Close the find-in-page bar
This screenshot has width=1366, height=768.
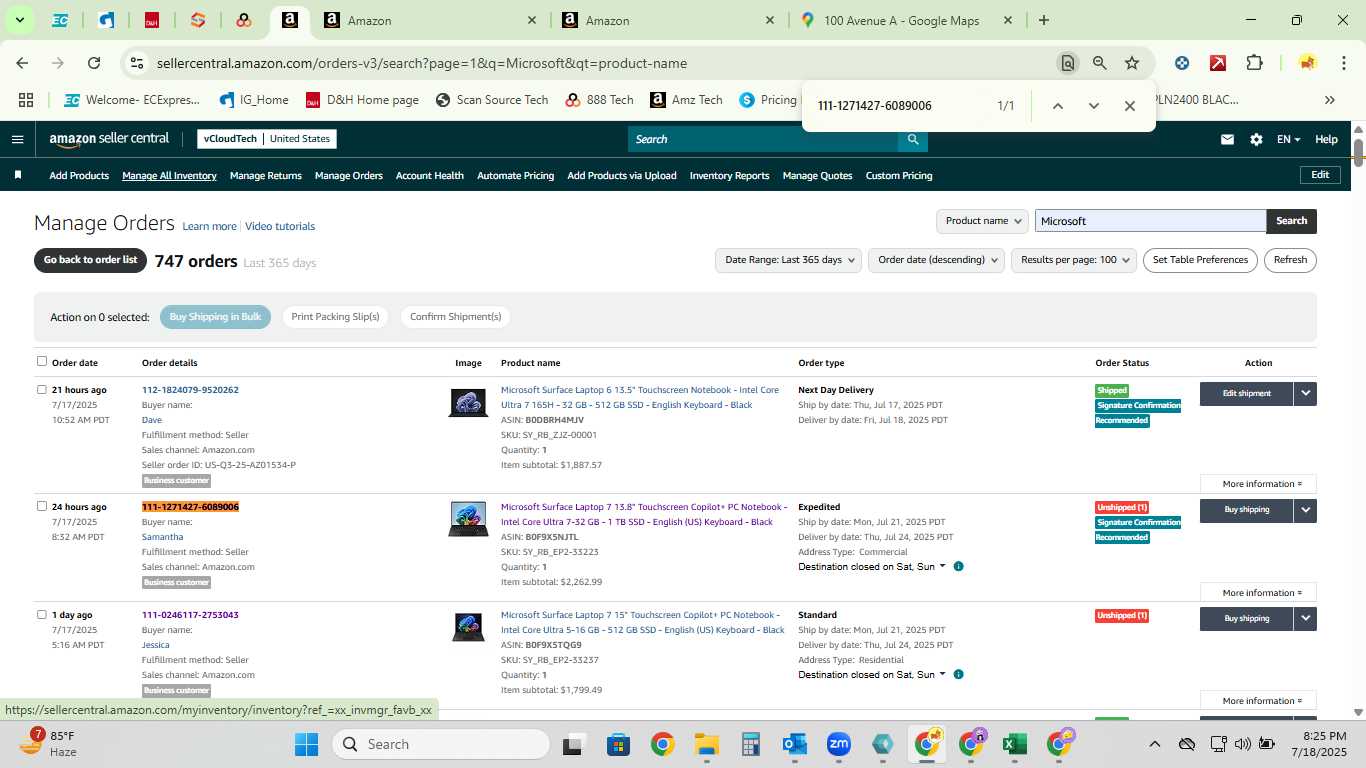(x=1129, y=106)
